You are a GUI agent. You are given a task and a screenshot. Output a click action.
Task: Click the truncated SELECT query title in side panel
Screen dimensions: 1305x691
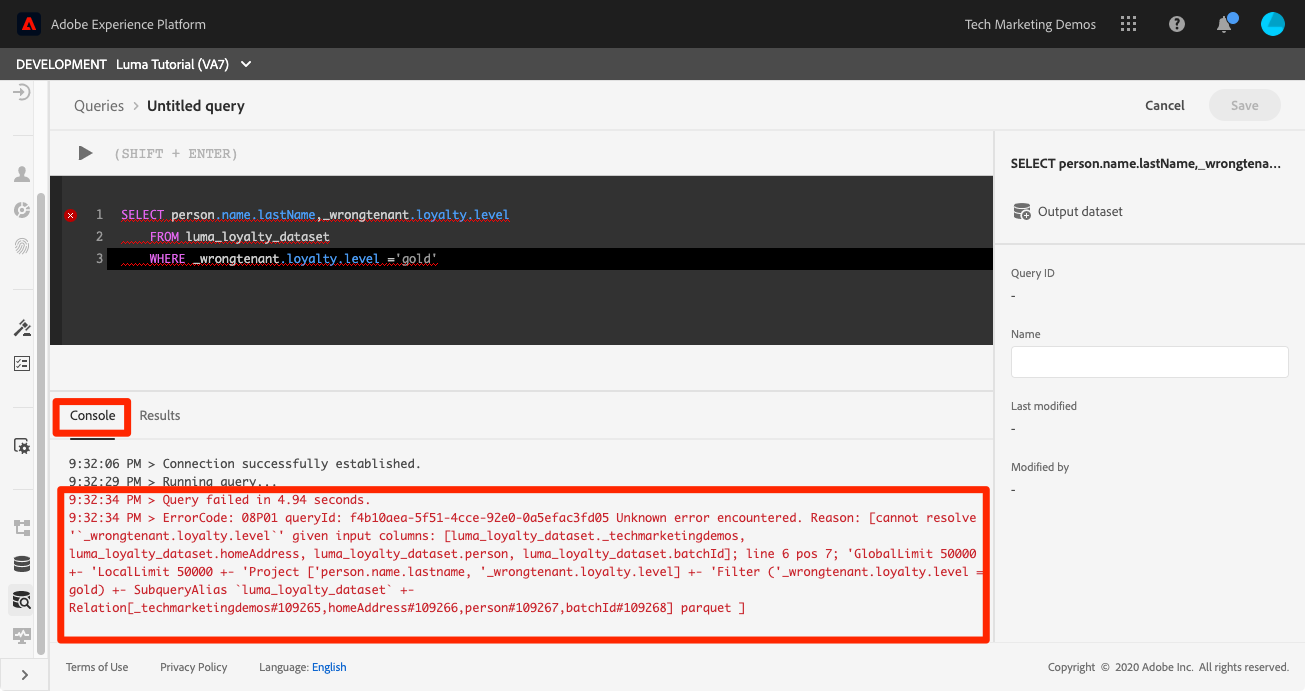[1146, 163]
